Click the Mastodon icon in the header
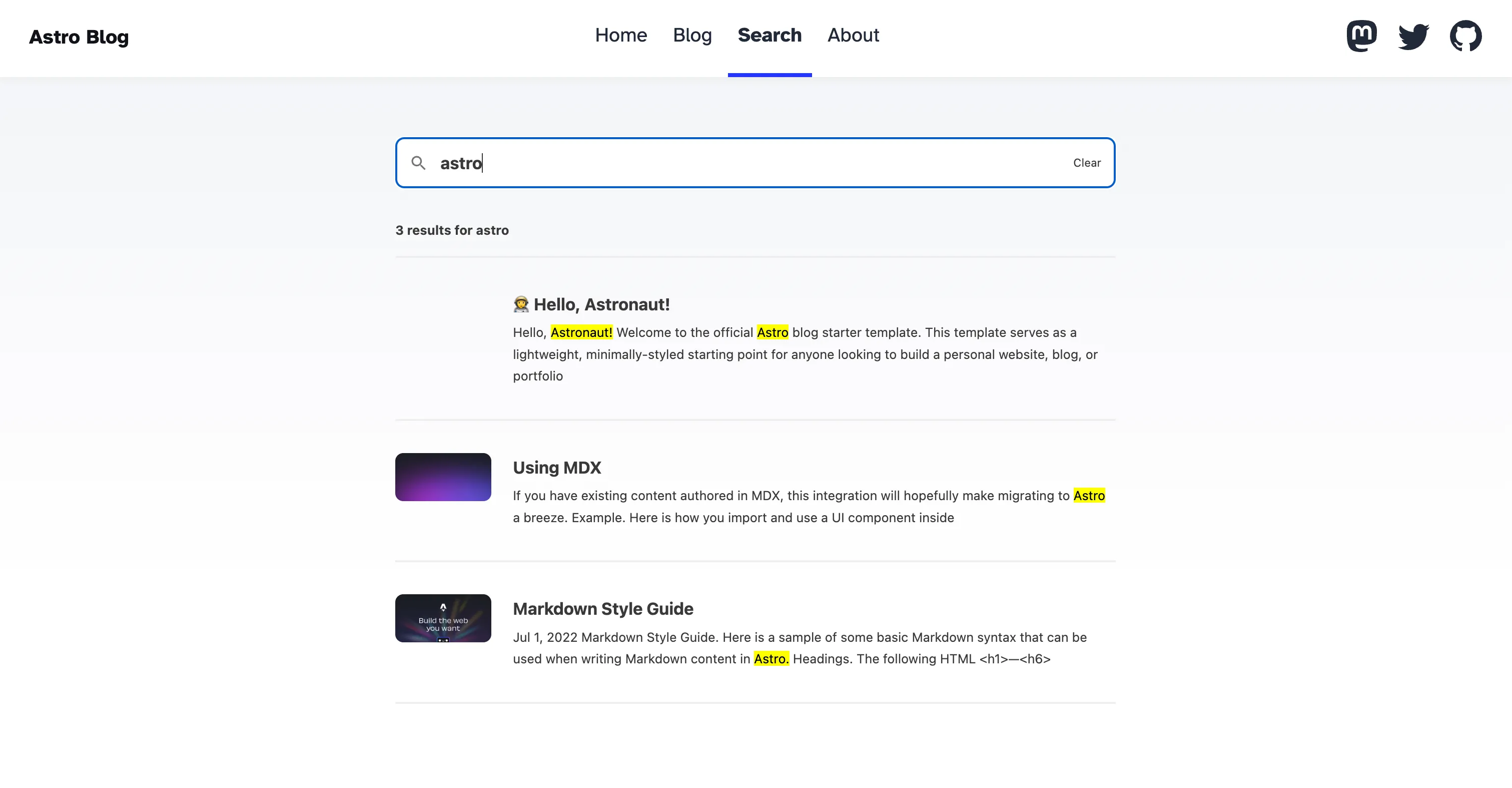Screen dimensions: 1512x788 point(1362,35)
